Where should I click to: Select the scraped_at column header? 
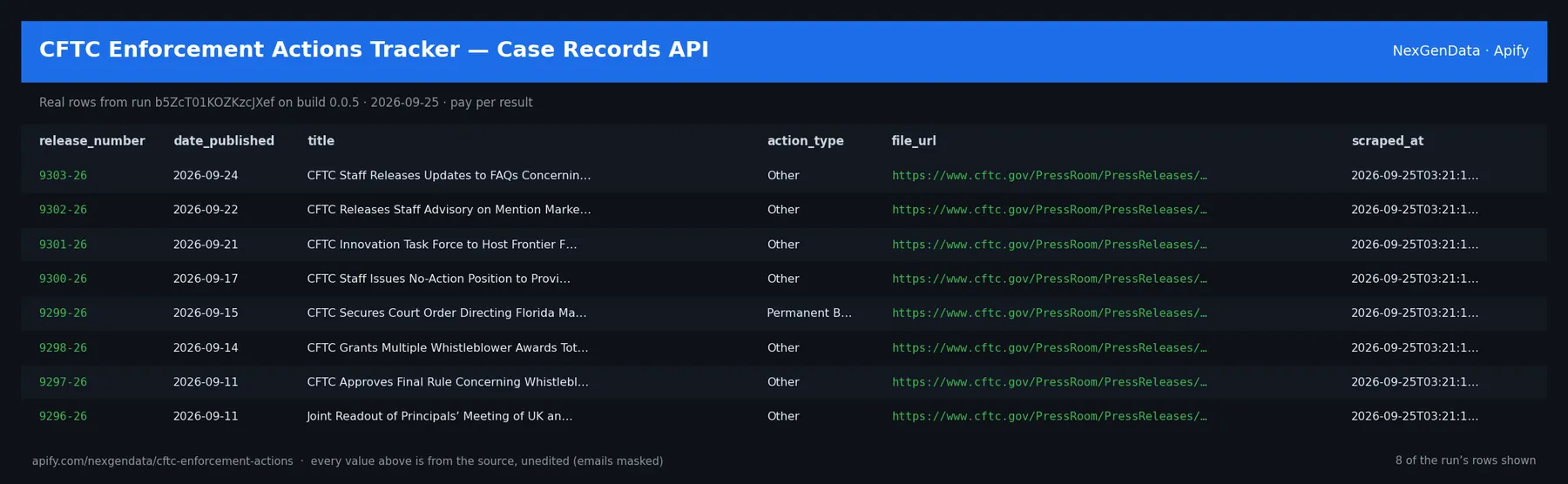1388,141
